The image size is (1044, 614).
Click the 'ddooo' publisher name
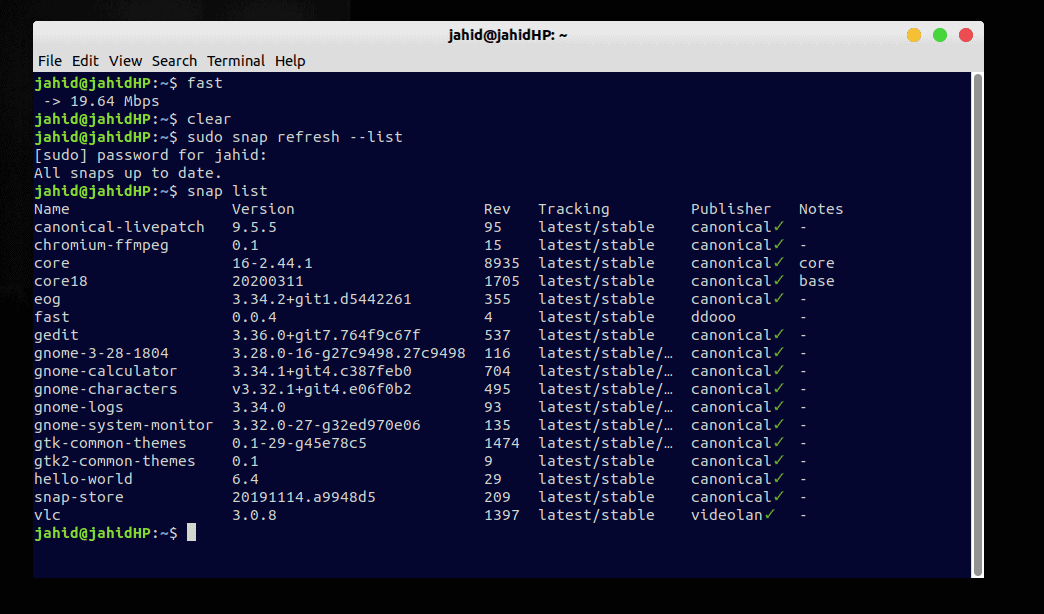click(x=713, y=317)
